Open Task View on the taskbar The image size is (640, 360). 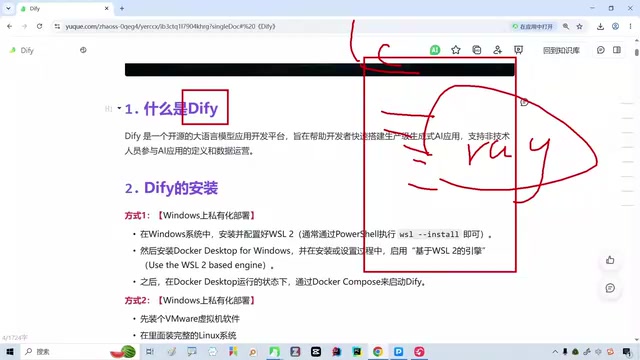pyautogui.click(x=150, y=351)
